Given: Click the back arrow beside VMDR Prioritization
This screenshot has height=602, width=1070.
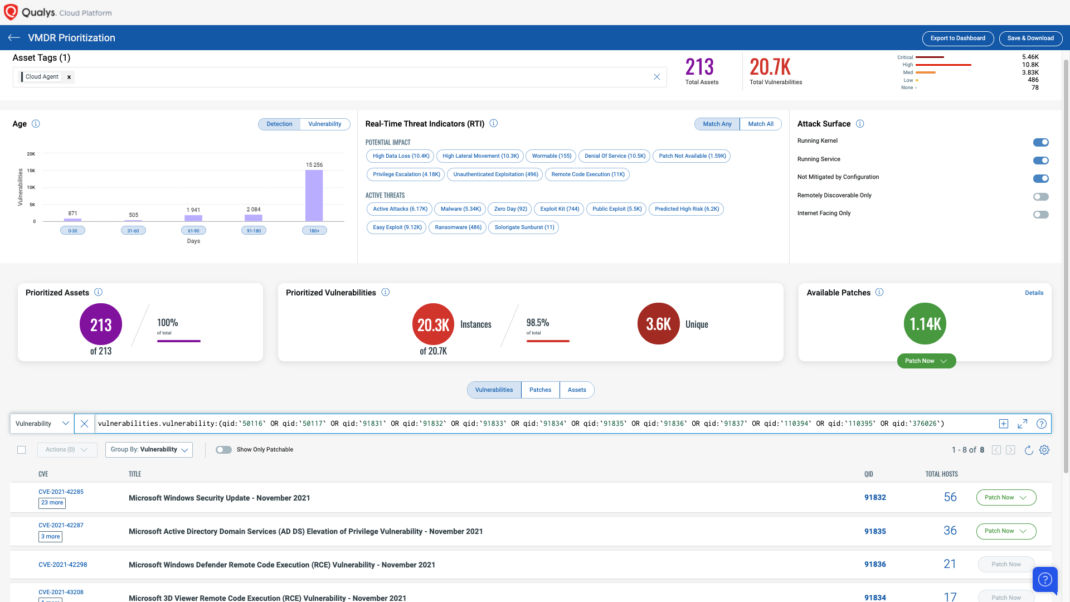Looking at the screenshot, I should tap(14, 38).
